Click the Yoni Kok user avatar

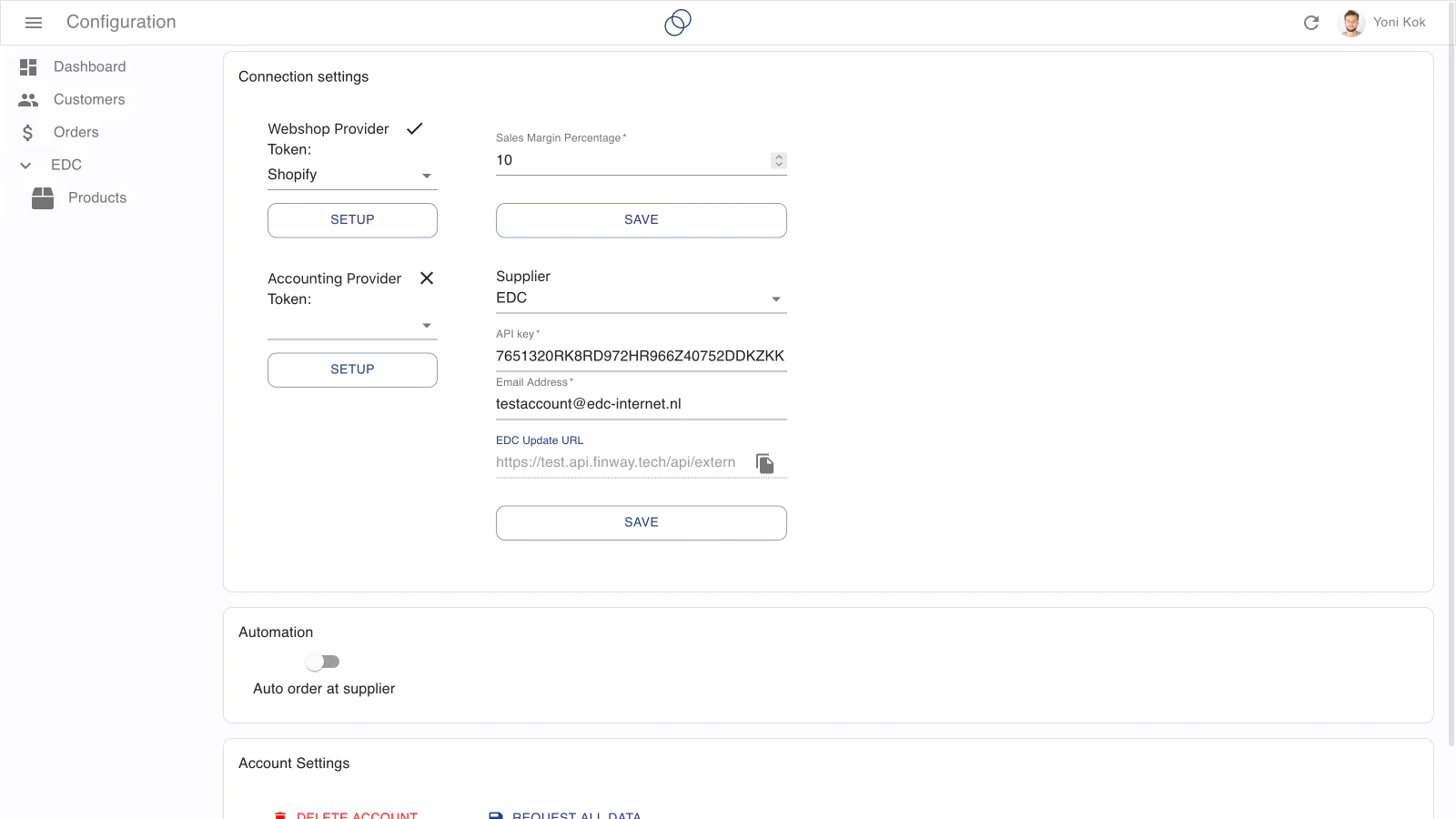[x=1351, y=23]
